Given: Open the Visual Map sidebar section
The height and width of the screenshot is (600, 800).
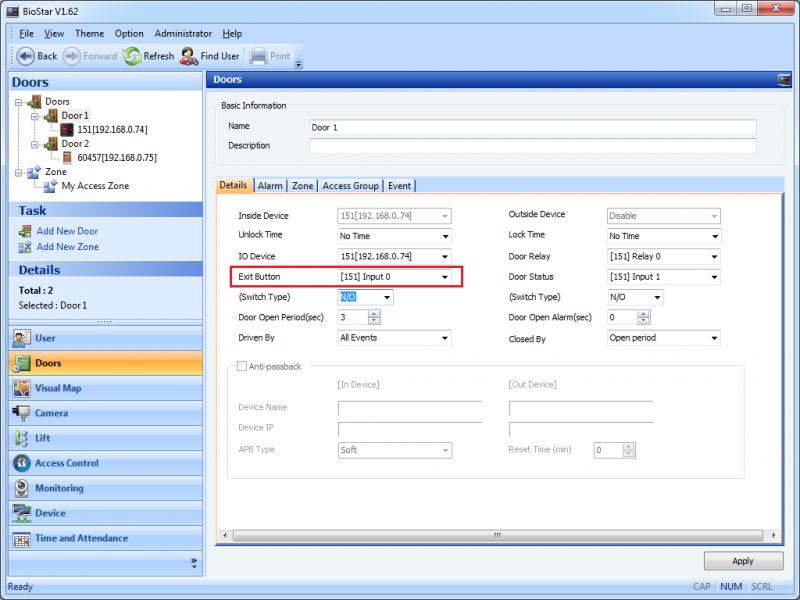Looking at the screenshot, I should [x=58, y=388].
